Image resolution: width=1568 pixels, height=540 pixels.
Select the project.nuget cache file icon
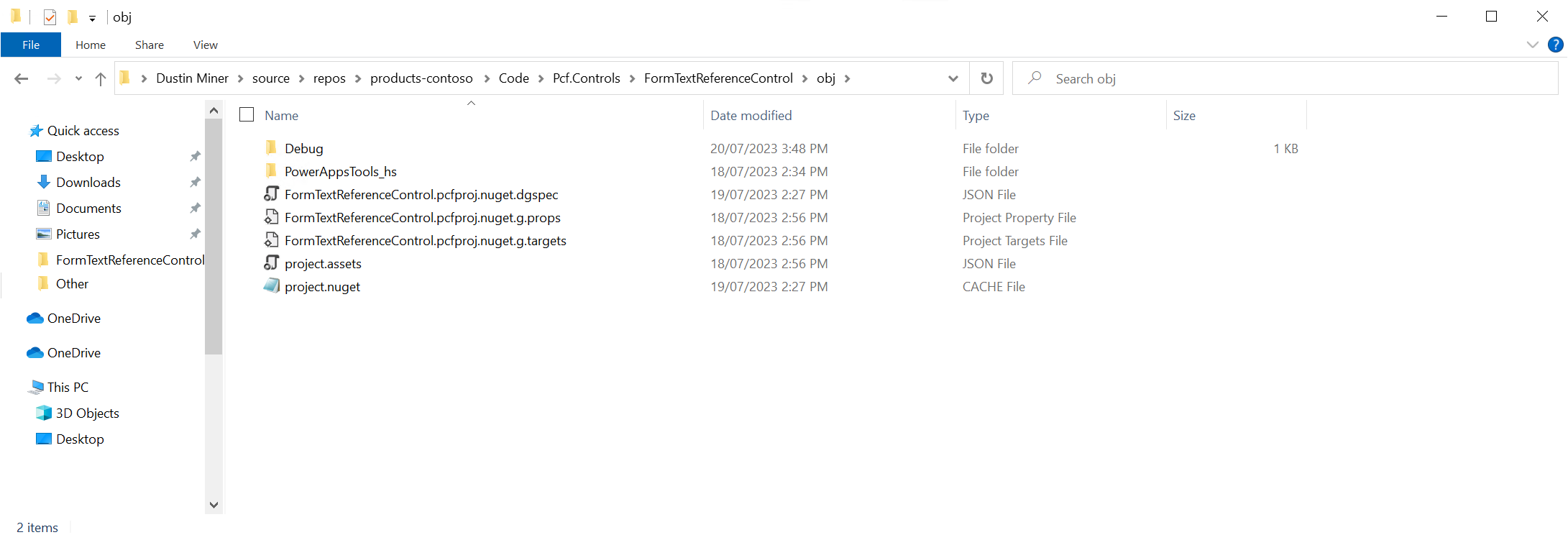(x=271, y=286)
